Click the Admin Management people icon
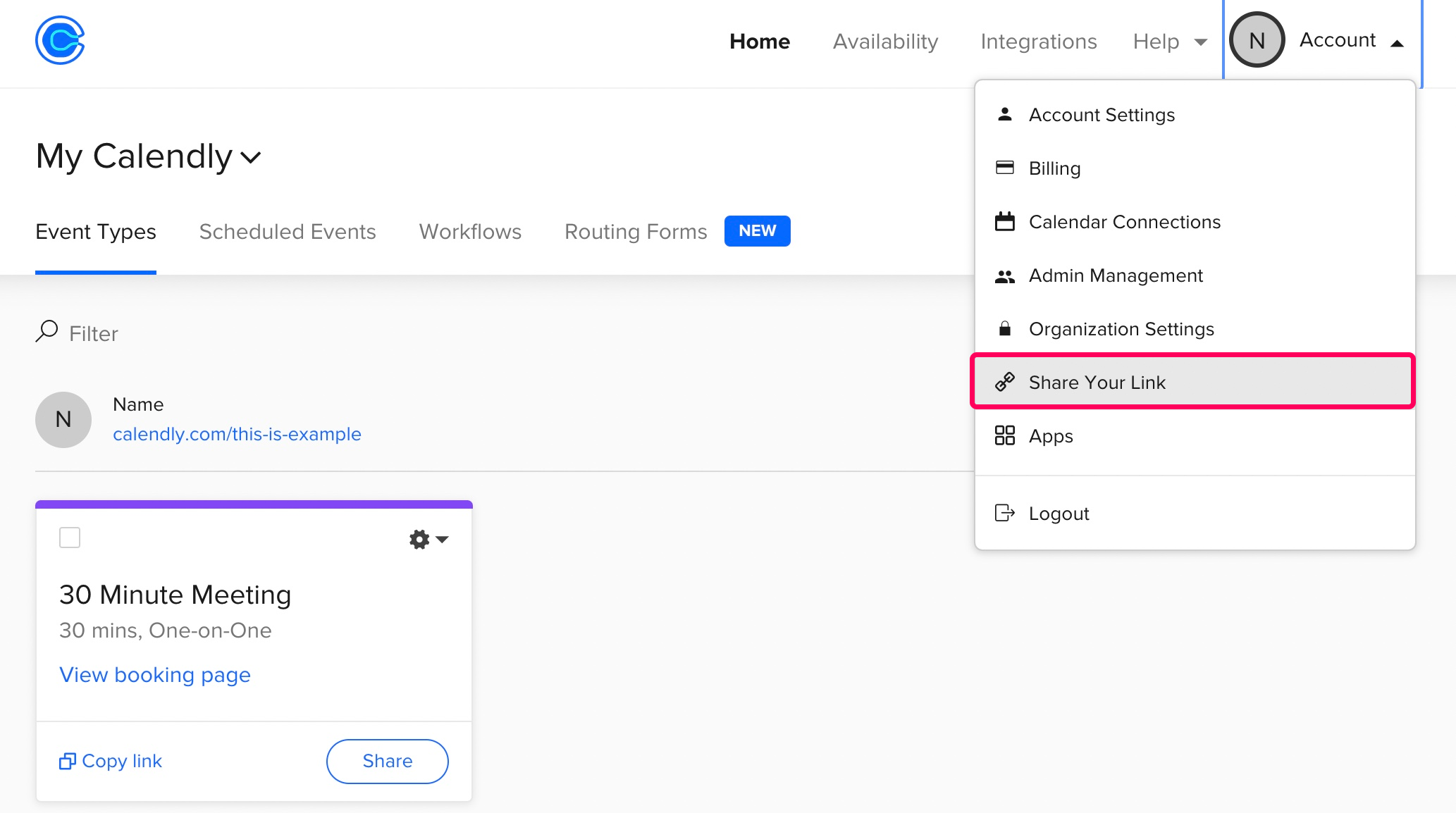1456x813 pixels. point(1005,276)
